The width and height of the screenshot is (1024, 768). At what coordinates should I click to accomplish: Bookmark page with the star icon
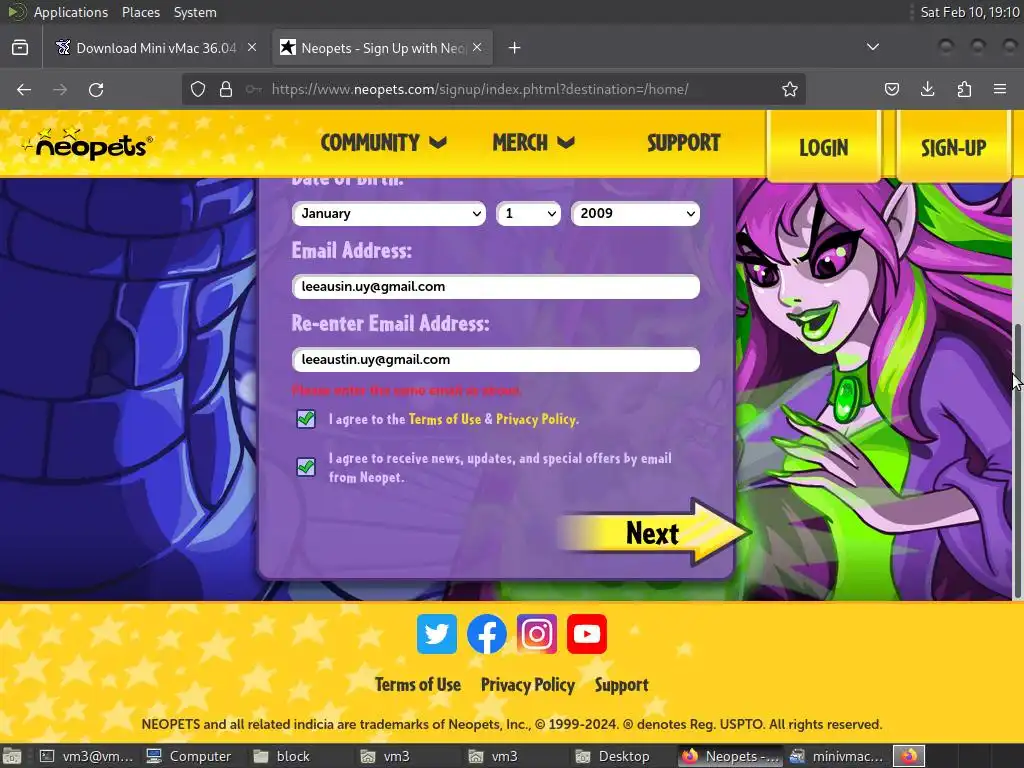[x=790, y=89]
